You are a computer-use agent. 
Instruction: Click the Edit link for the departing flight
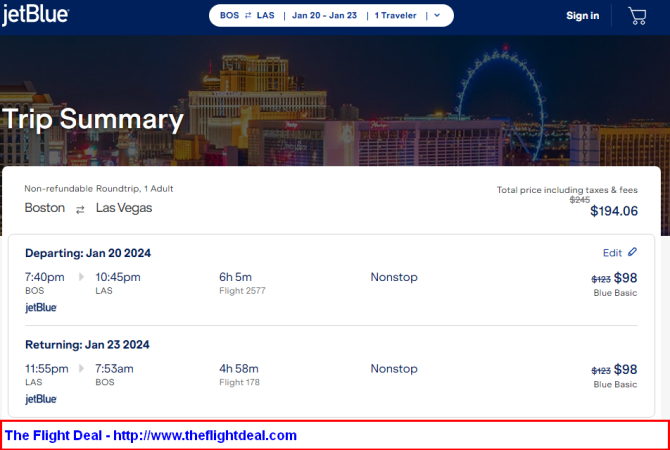tap(612, 253)
